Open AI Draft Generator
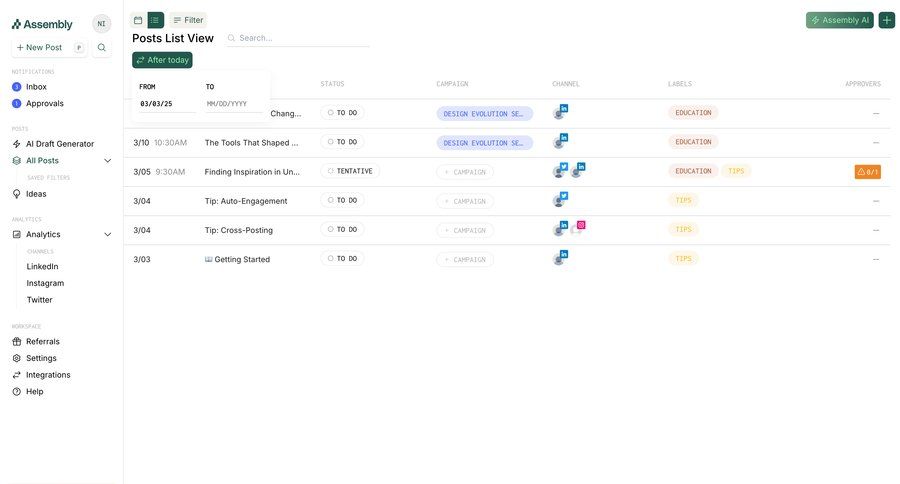 tap(60, 144)
